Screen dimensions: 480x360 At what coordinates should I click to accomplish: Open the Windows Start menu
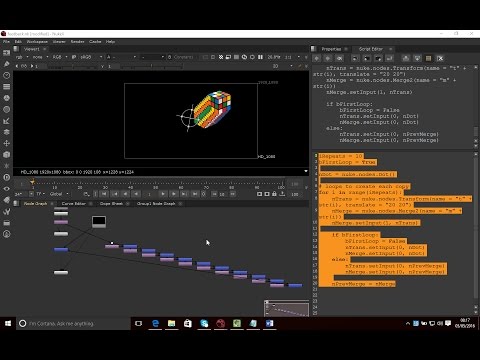point(8,323)
